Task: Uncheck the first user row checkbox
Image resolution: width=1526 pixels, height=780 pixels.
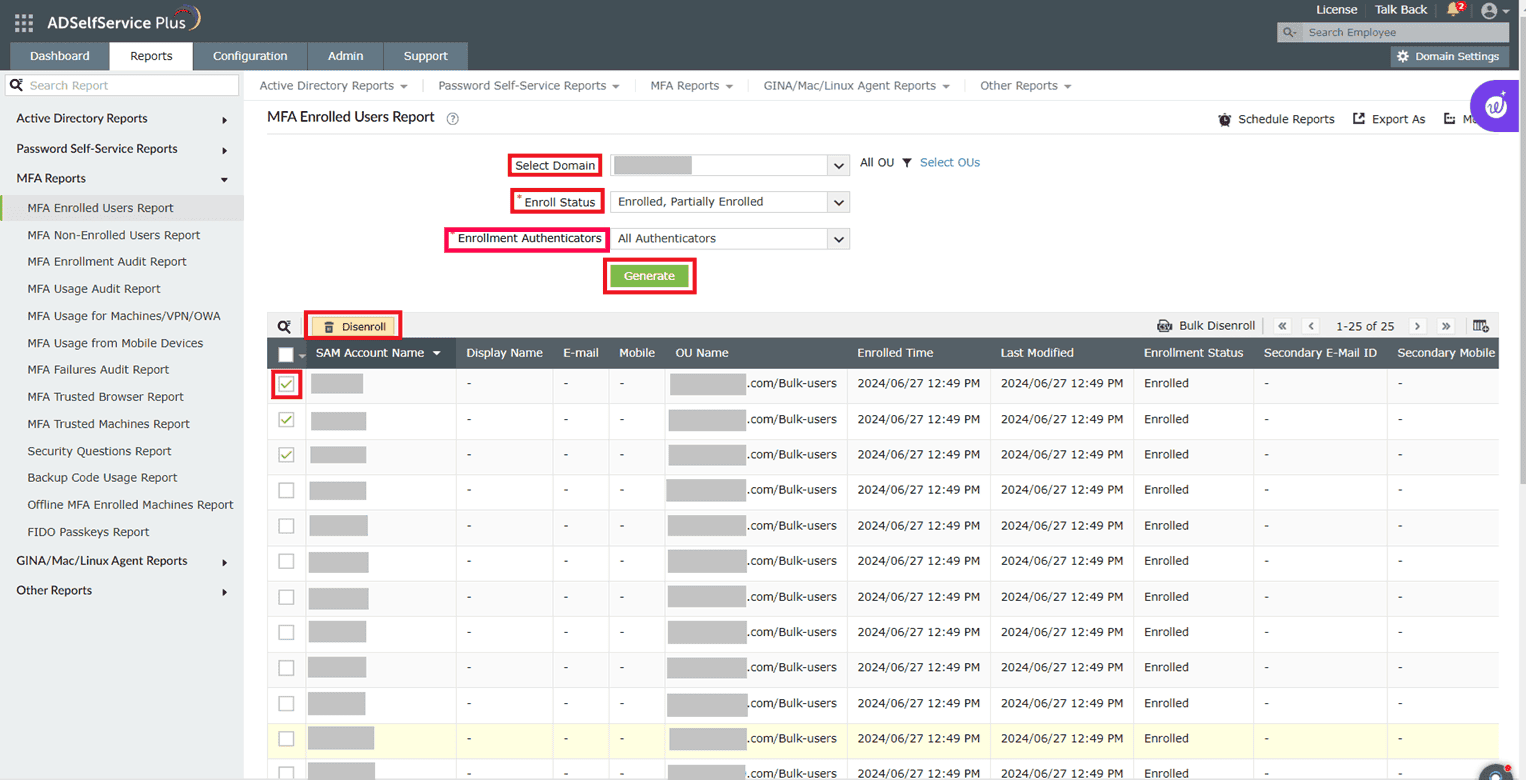Action: coord(286,384)
